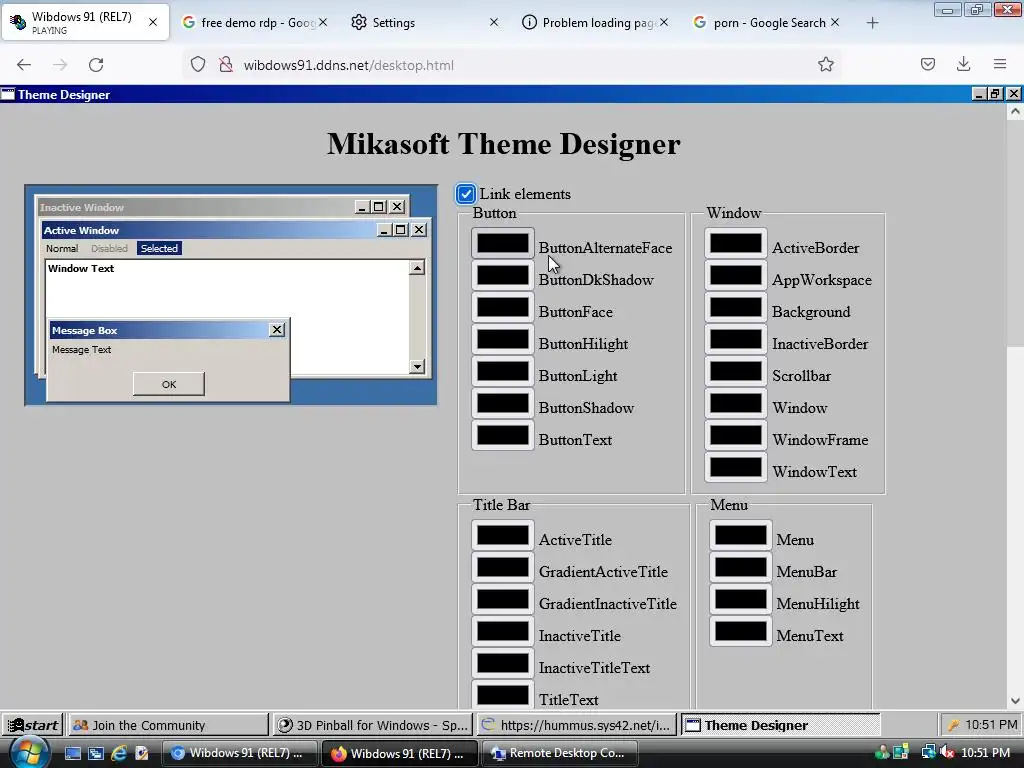This screenshot has height=768, width=1024.
Task: Open the ButtonShadow color picker
Action: coord(502,403)
